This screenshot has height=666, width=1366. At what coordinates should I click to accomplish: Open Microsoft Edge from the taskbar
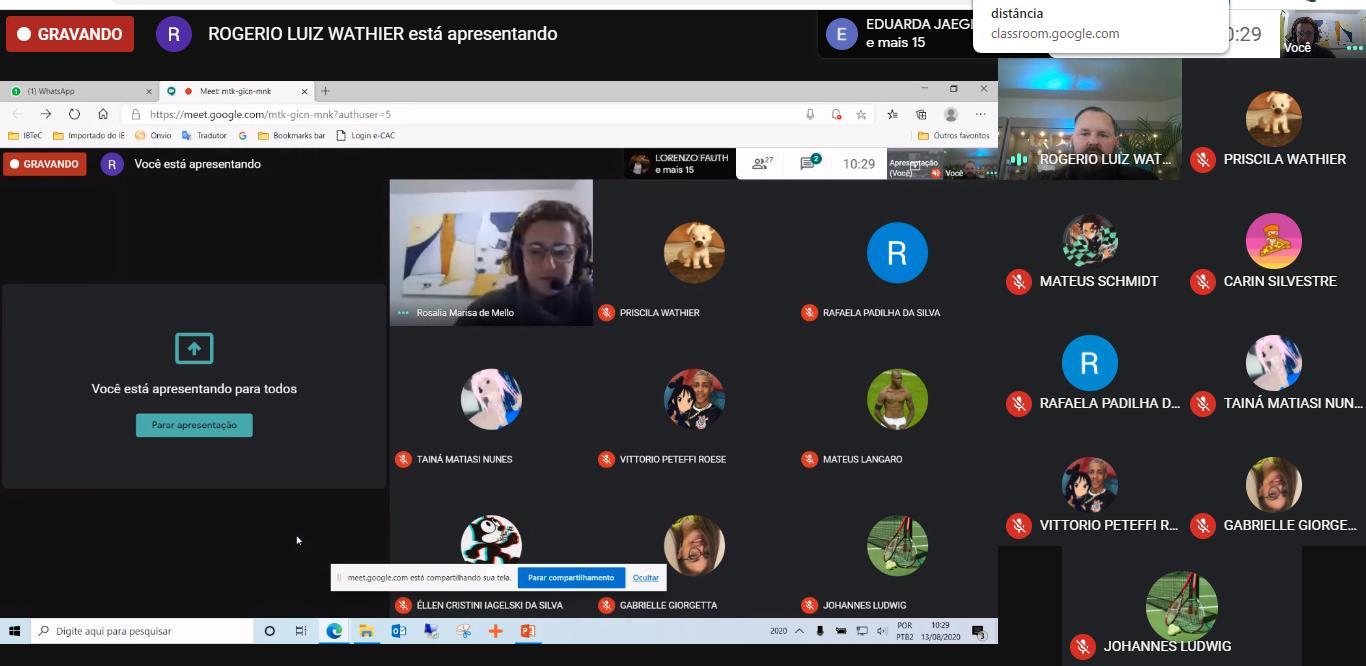pyautogui.click(x=334, y=631)
